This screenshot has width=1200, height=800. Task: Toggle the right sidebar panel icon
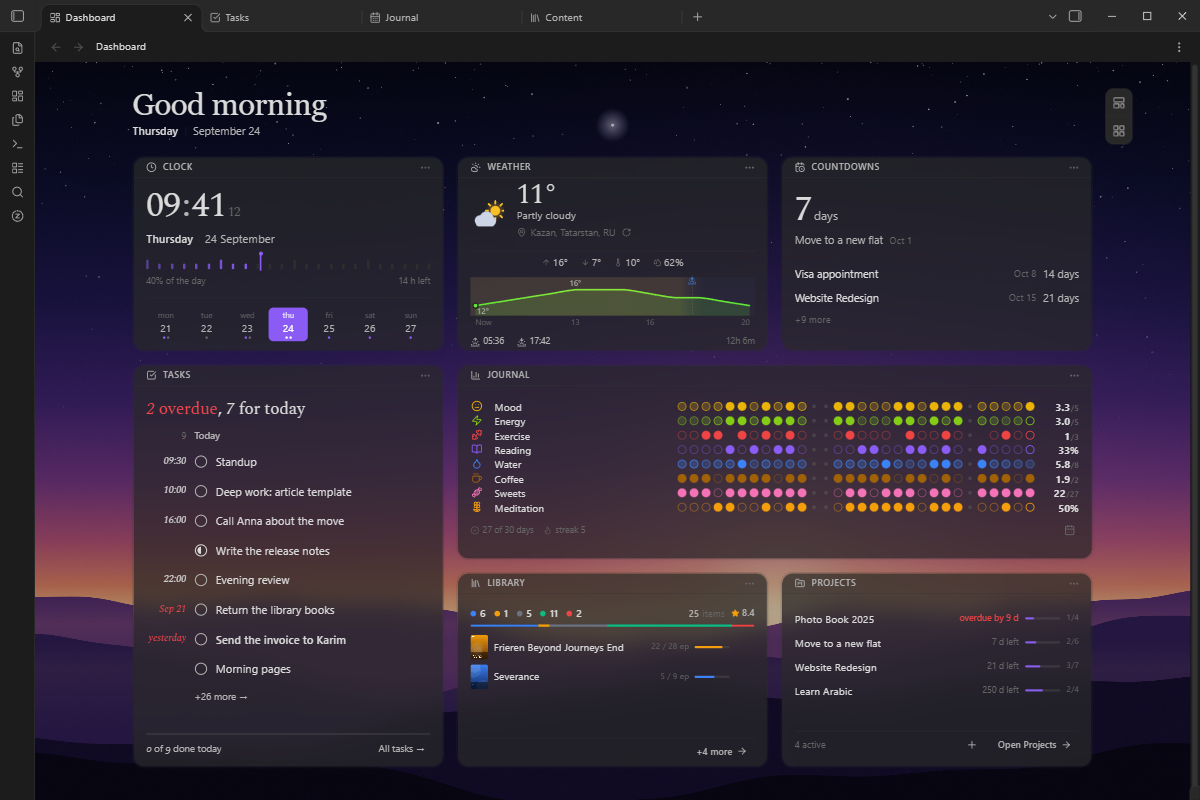pos(1075,17)
